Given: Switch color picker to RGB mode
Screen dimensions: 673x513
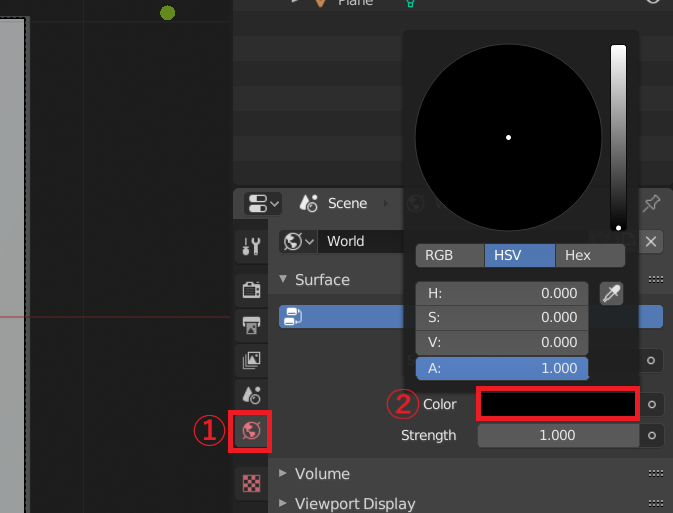Looking at the screenshot, I should (450, 255).
